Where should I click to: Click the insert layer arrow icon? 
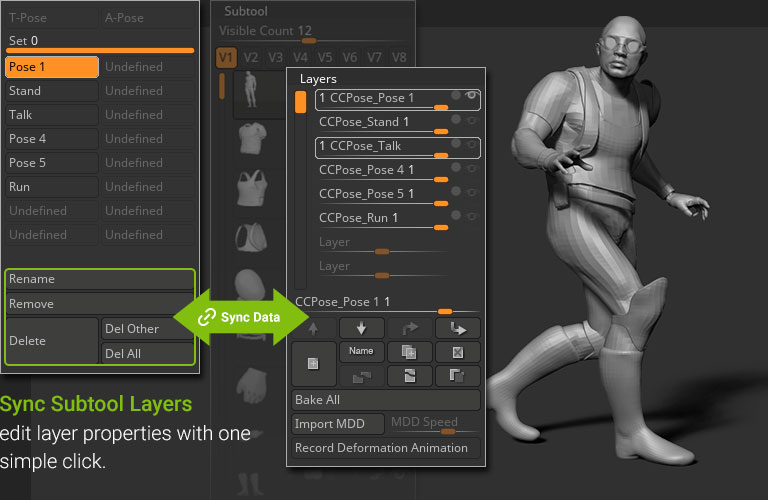(458, 327)
